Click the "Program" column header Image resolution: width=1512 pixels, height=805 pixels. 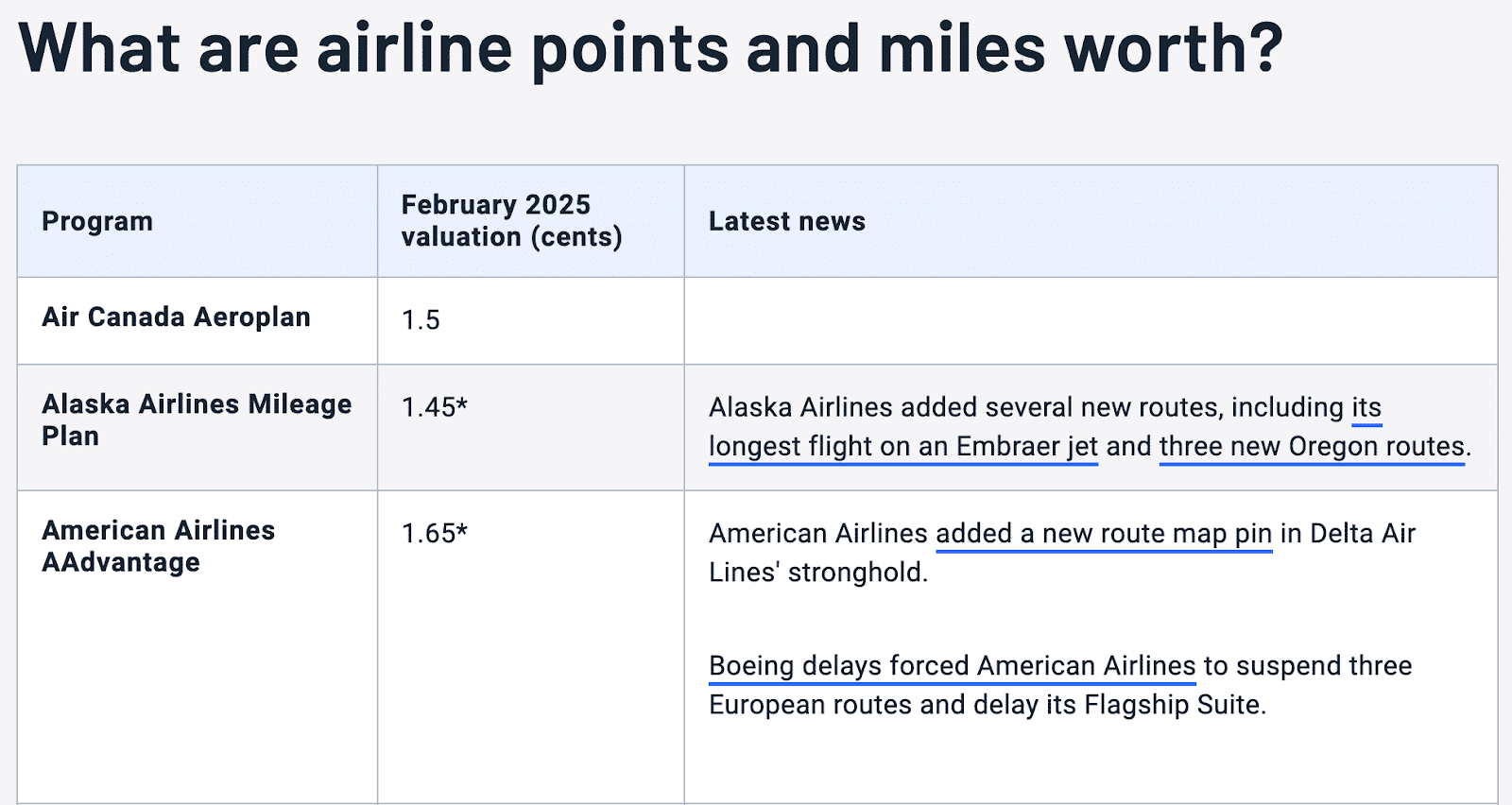(x=97, y=221)
